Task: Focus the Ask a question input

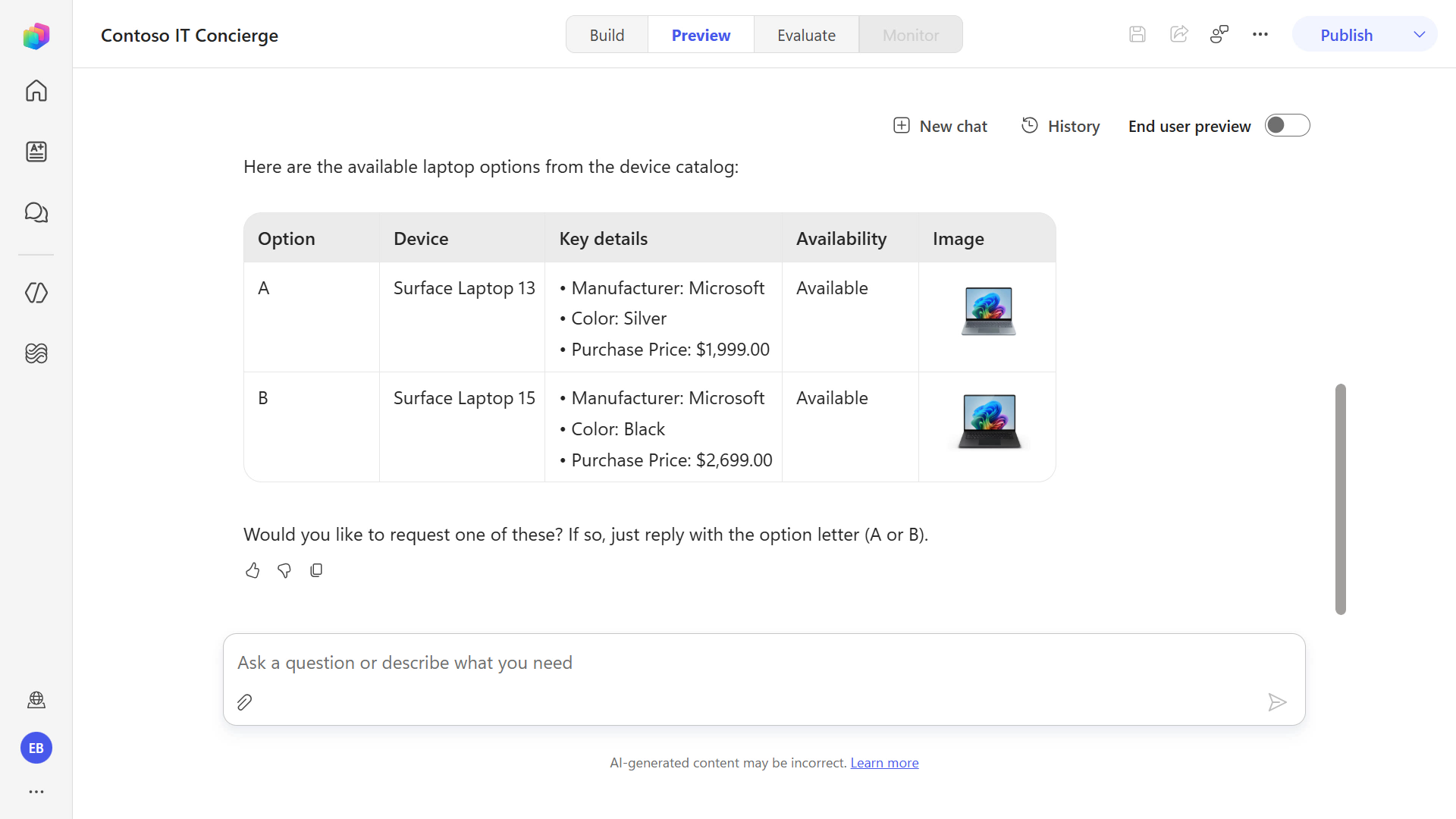Action: [x=764, y=663]
